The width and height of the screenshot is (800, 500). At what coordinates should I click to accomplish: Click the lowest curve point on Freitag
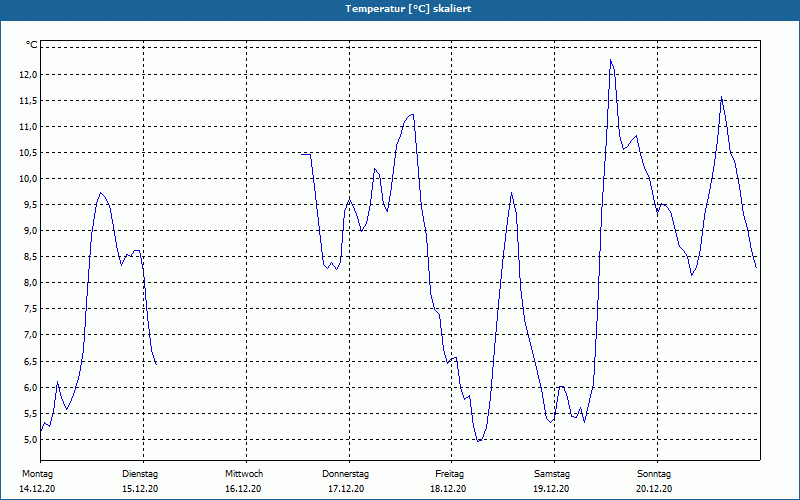[478, 441]
